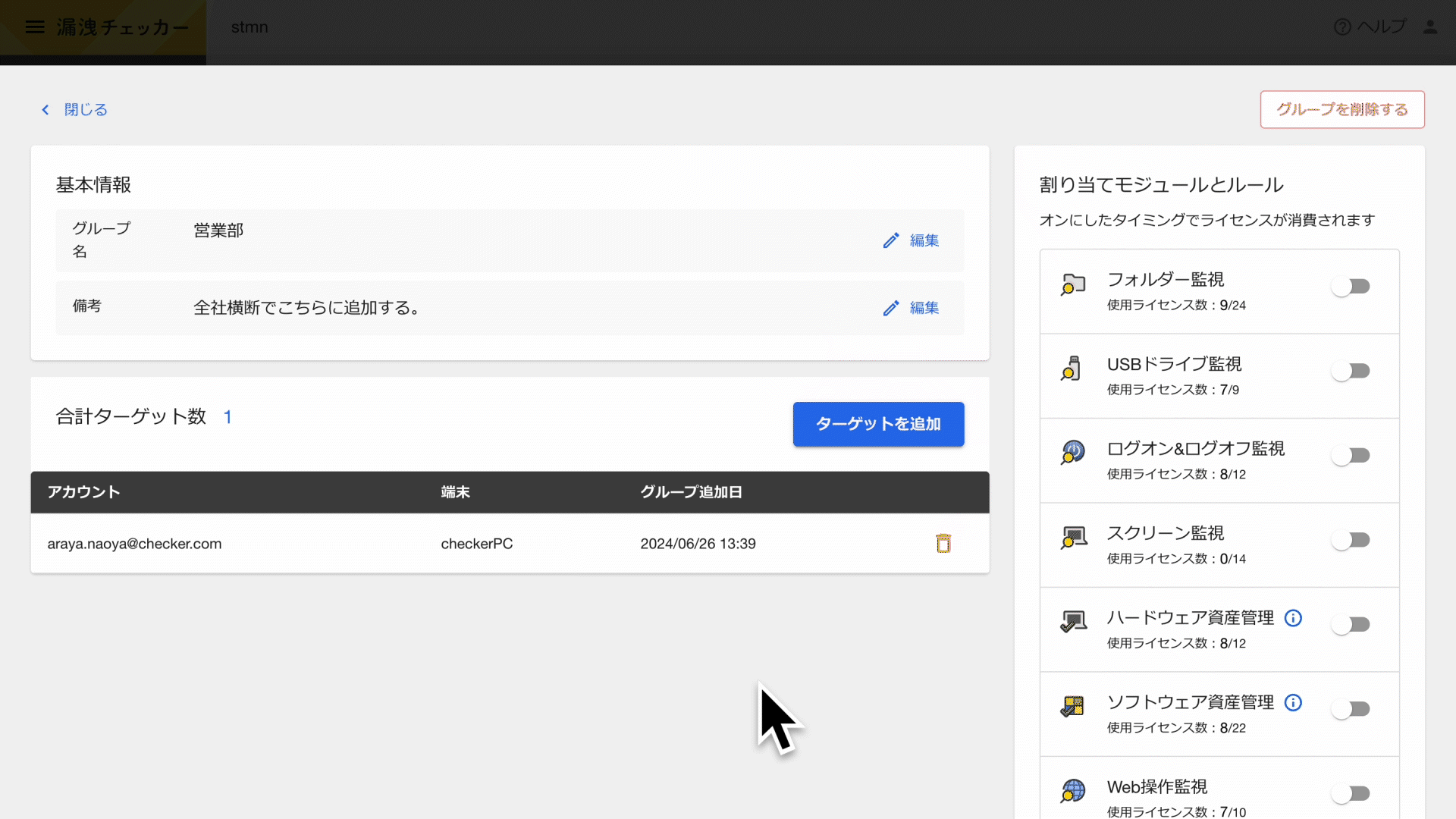Image resolution: width=1456 pixels, height=819 pixels.
Task: Click account araya.naoya@checker.com cell
Action: tap(134, 544)
